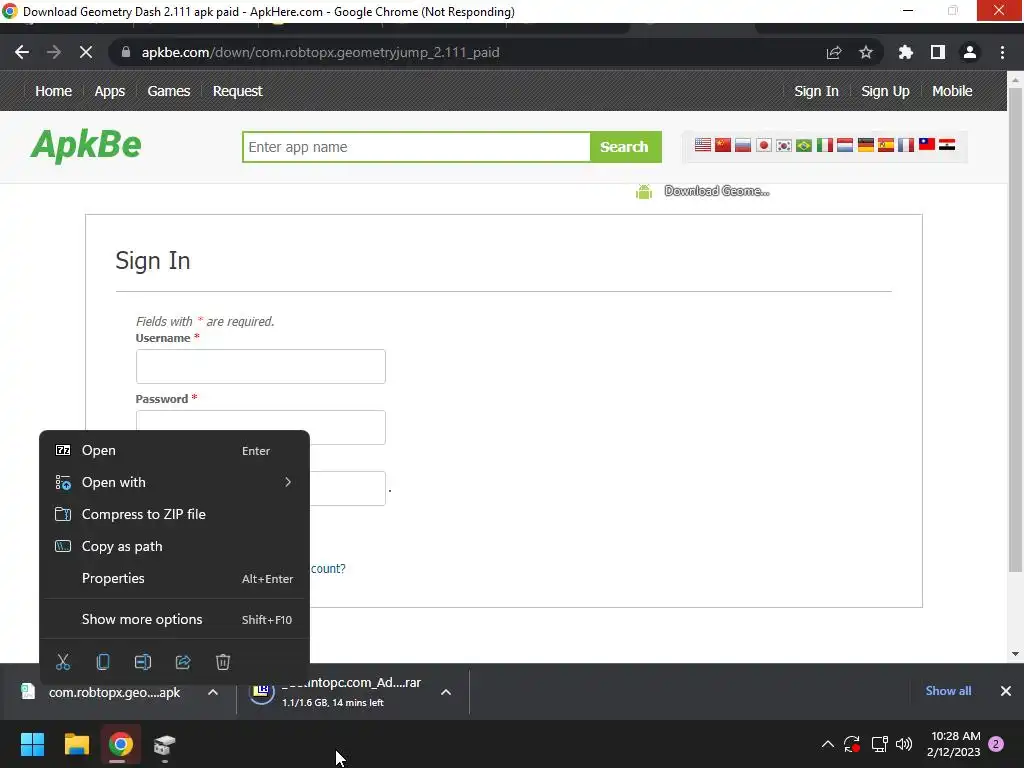Open the Home navigation tab

[x=54, y=91]
